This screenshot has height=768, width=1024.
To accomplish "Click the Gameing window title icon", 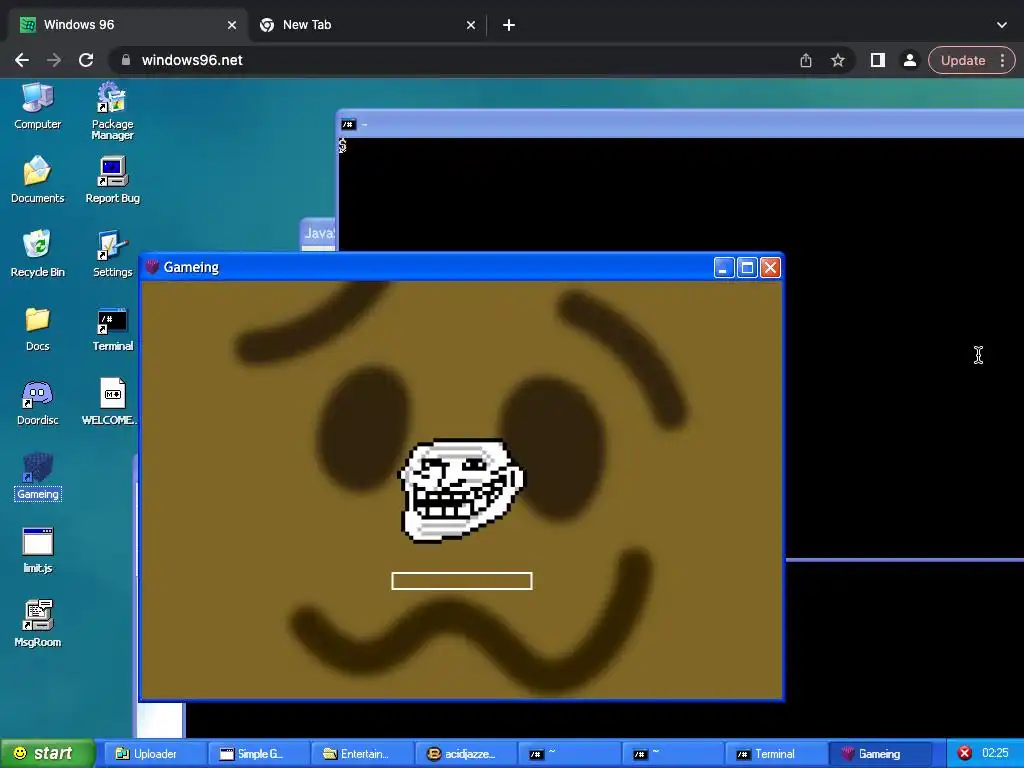I will (x=152, y=266).
